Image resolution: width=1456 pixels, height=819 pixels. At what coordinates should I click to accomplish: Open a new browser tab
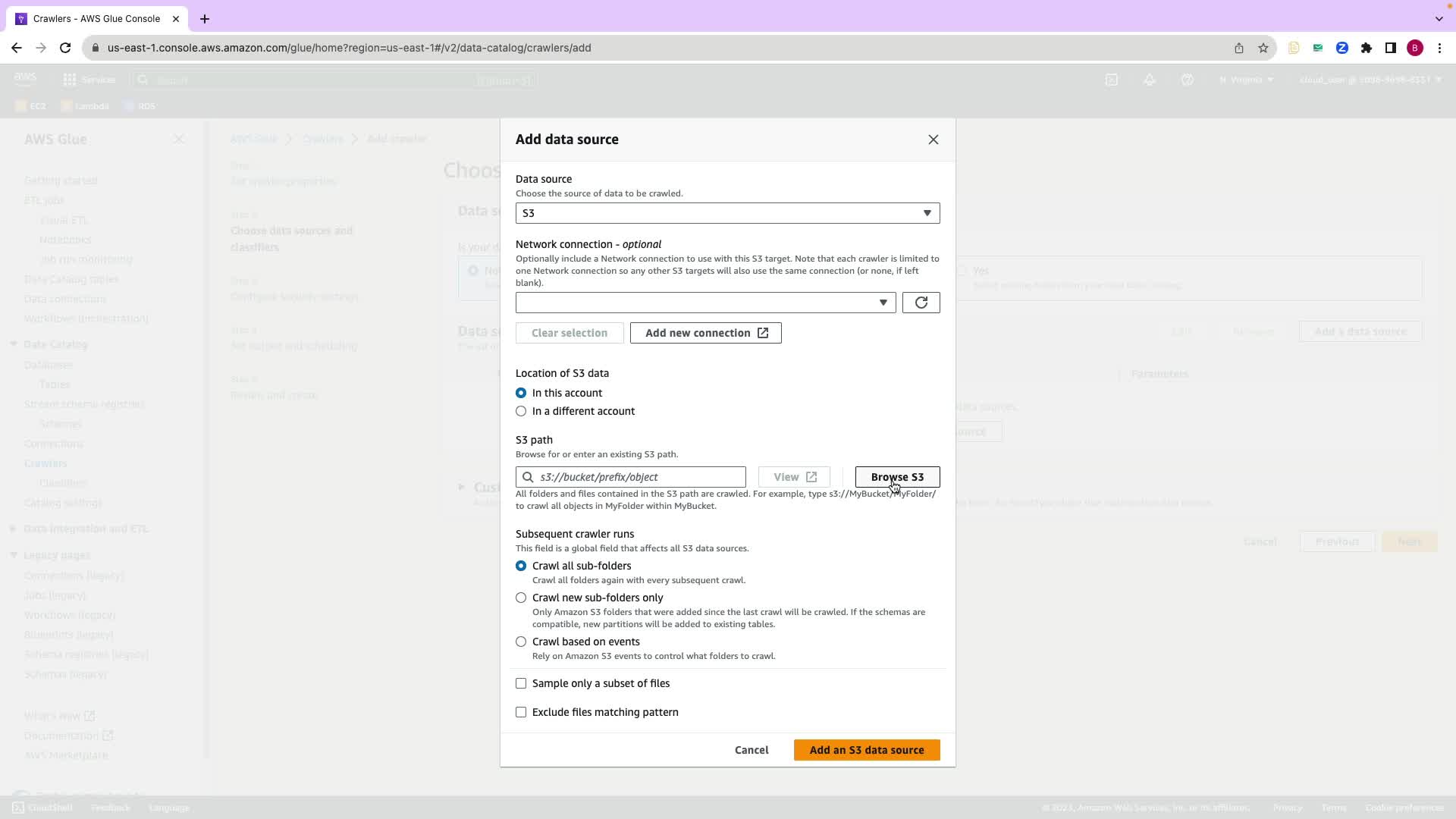pos(205,19)
